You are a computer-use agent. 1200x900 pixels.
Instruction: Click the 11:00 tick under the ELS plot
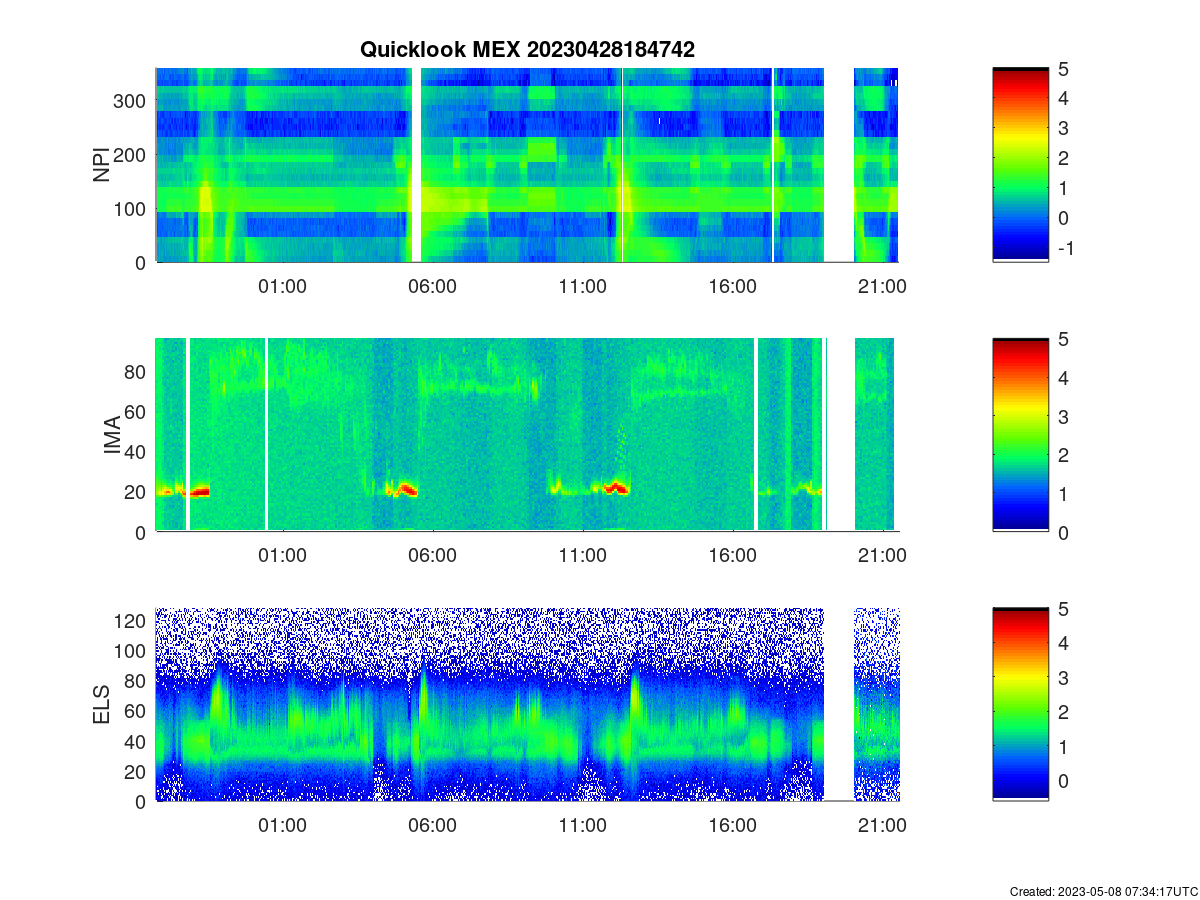coord(582,826)
